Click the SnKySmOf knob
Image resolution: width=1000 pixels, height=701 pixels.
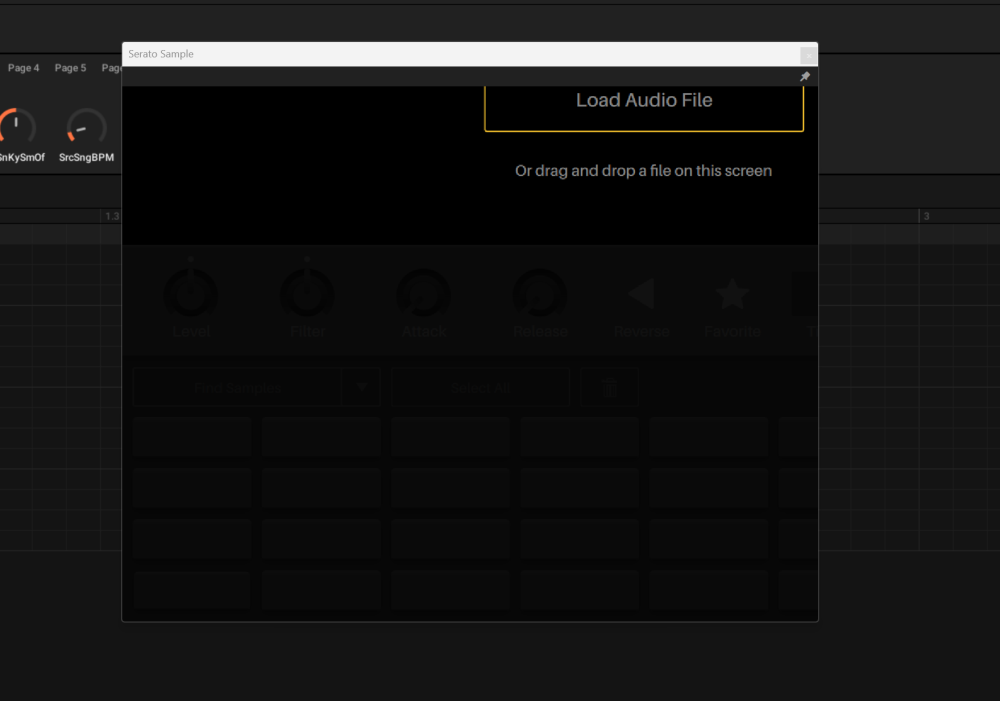click(16, 128)
